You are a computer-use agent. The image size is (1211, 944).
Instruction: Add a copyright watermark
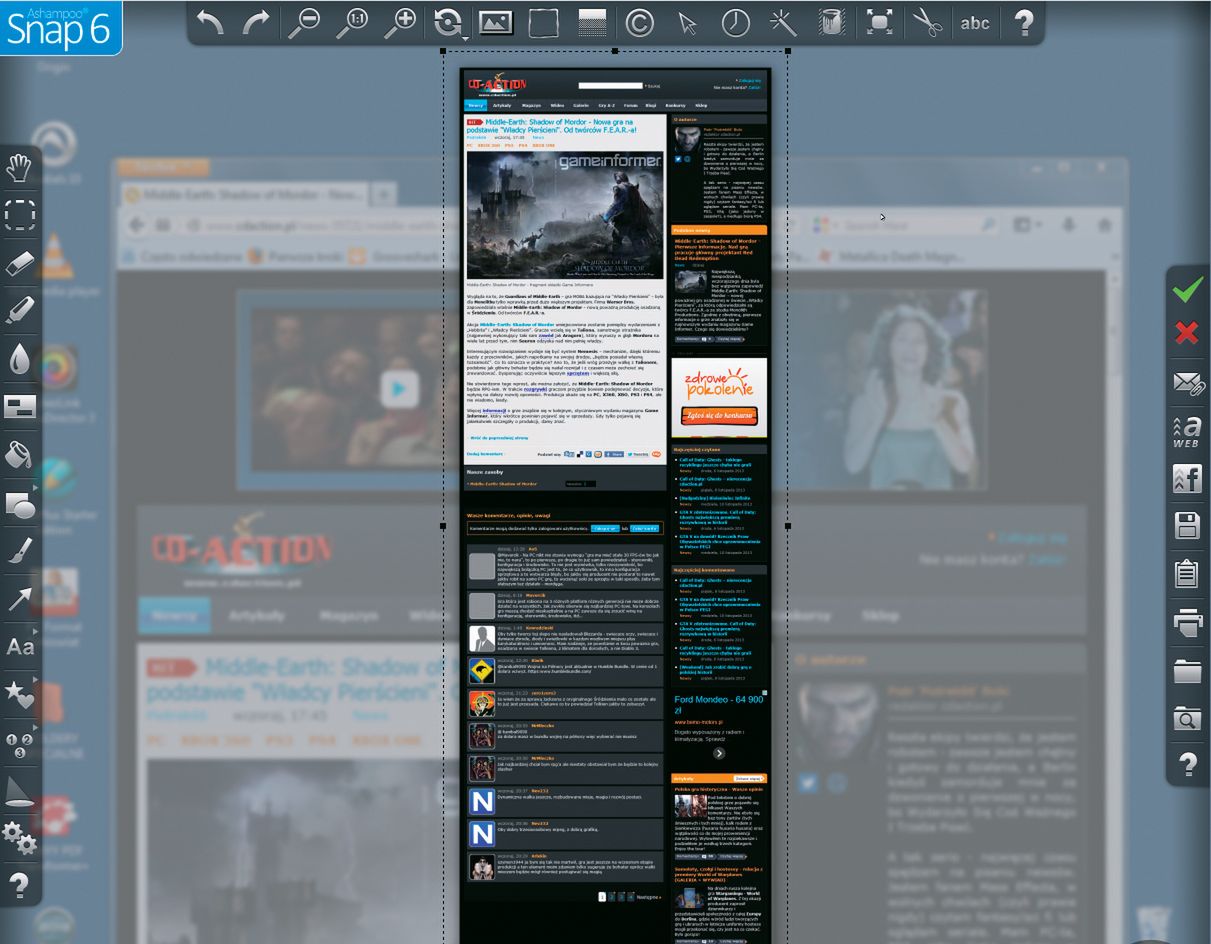[x=640, y=22]
